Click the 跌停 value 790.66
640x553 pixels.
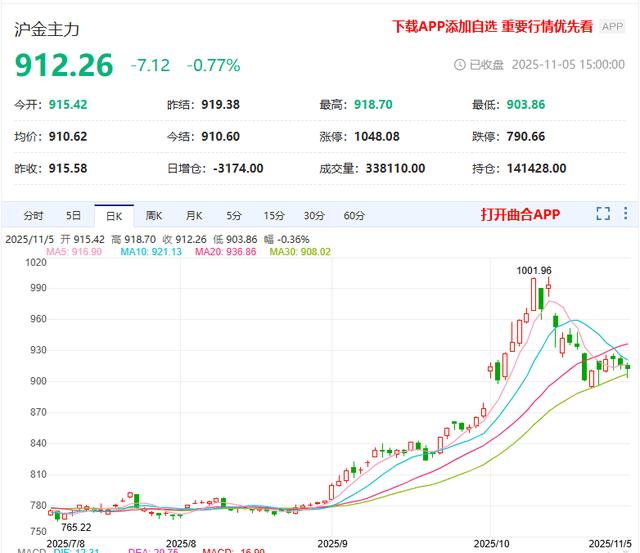(x=526, y=137)
